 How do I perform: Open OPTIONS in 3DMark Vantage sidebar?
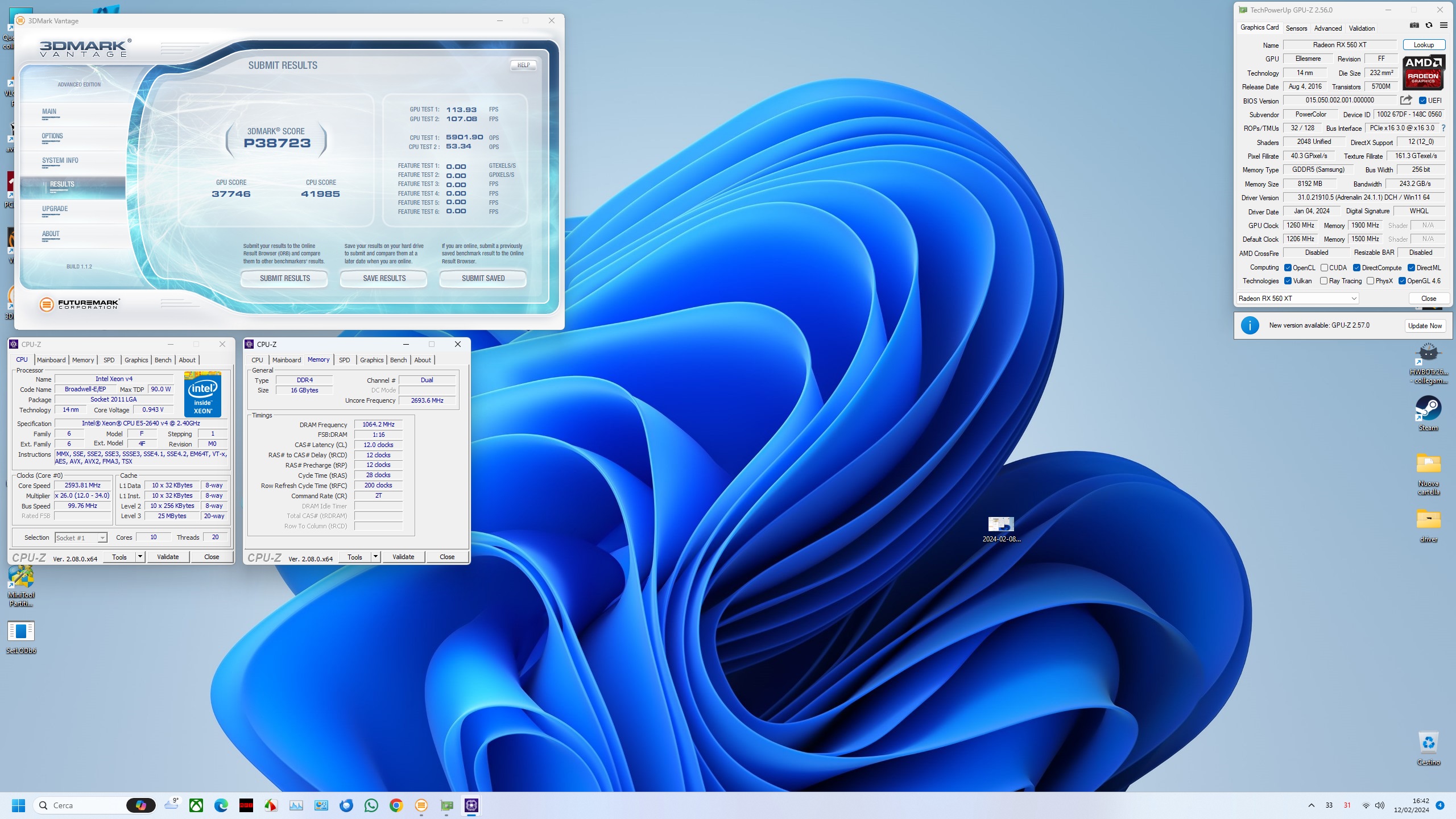click(x=52, y=136)
